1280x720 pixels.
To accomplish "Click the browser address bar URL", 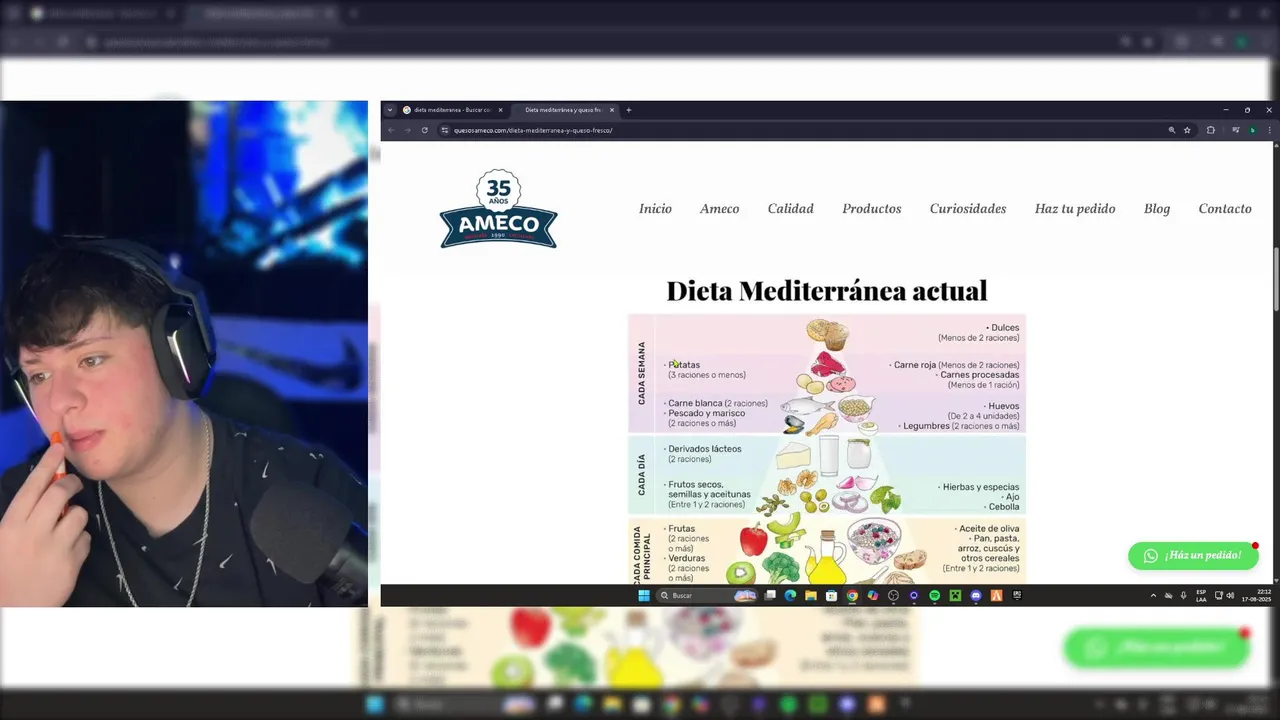I will click(533, 130).
